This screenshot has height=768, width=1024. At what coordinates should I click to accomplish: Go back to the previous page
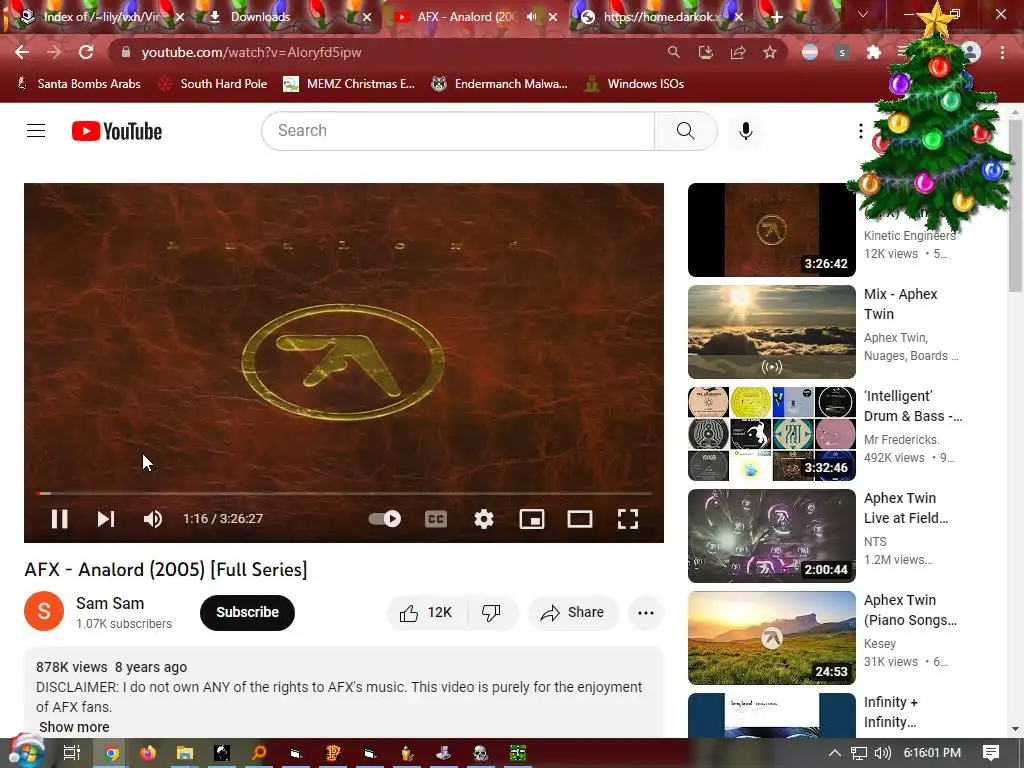coord(22,52)
